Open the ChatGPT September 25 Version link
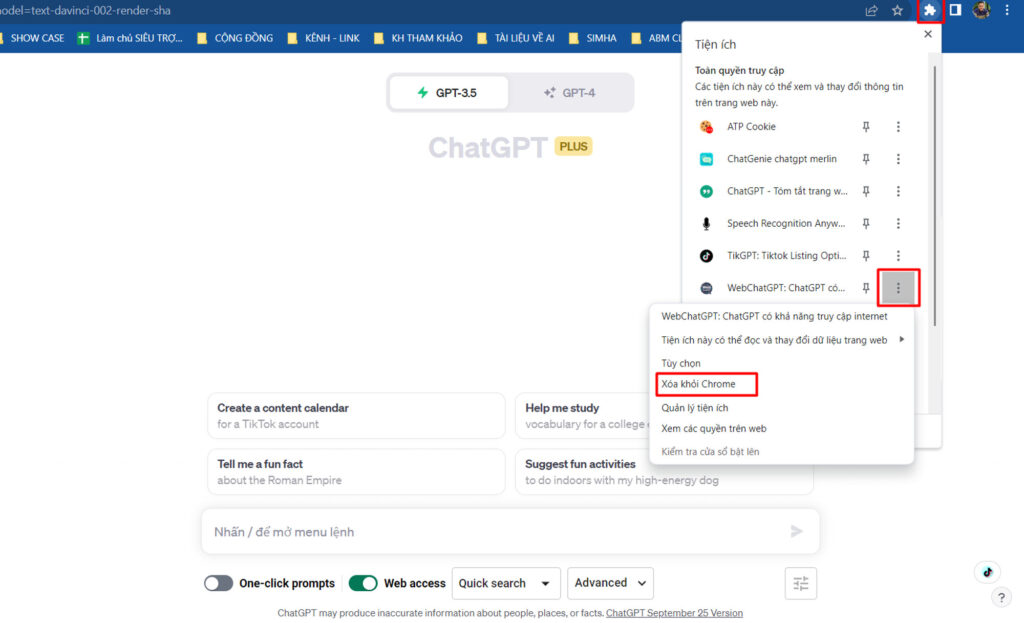Image resolution: width=1024 pixels, height=623 pixels. coord(674,613)
